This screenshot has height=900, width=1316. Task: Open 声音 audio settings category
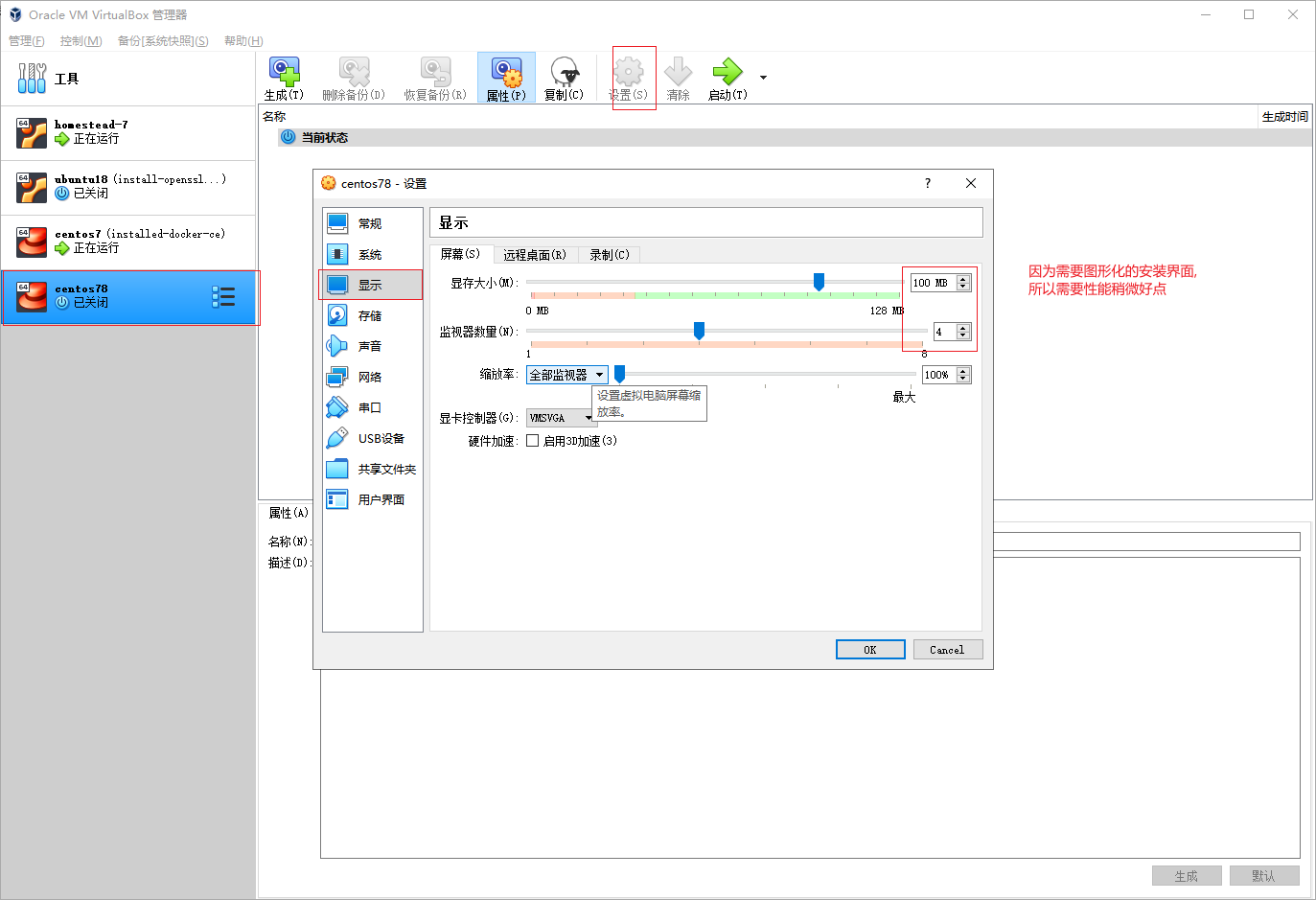(372, 346)
